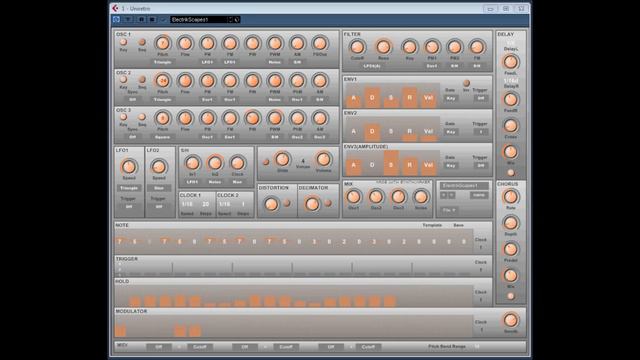The image size is (640, 360).
Task: Click the Note sequencer Template button
Action: coord(432,225)
